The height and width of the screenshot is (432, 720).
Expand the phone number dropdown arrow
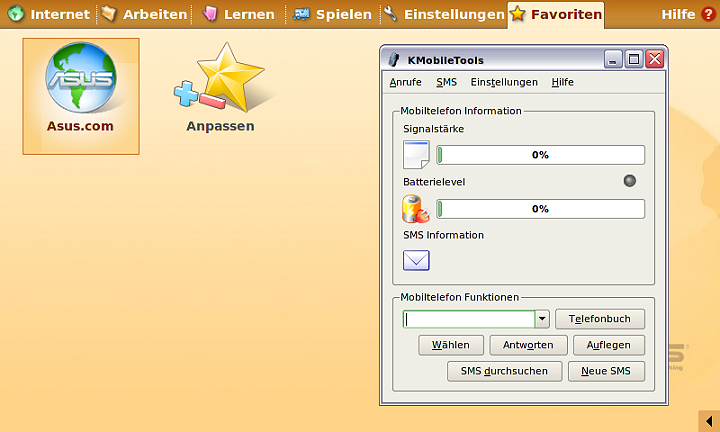(x=542, y=319)
